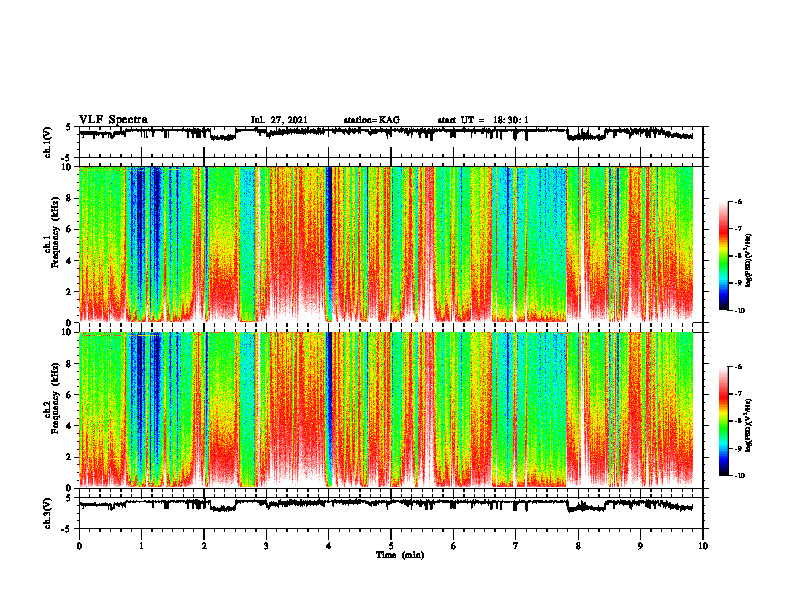Click the time axis tick label "6"
The height and width of the screenshot is (612, 792).
click(454, 546)
